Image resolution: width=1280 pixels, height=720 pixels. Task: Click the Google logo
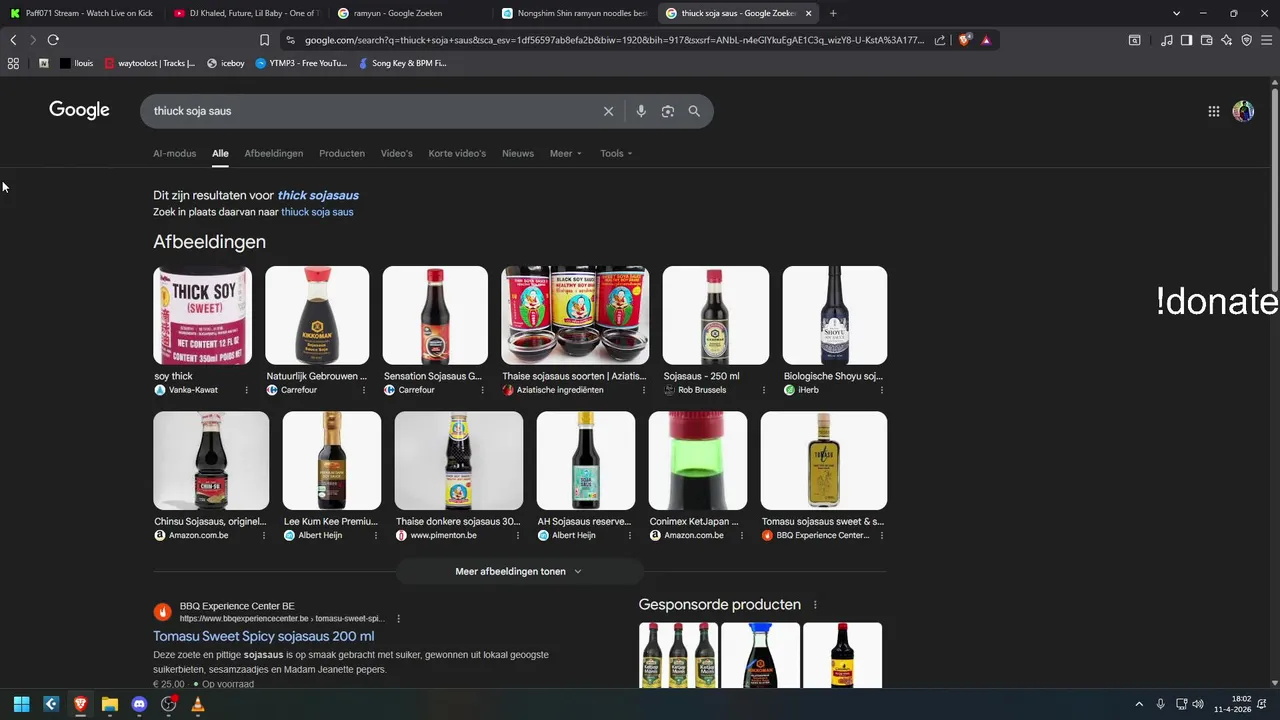pos(79,110)
